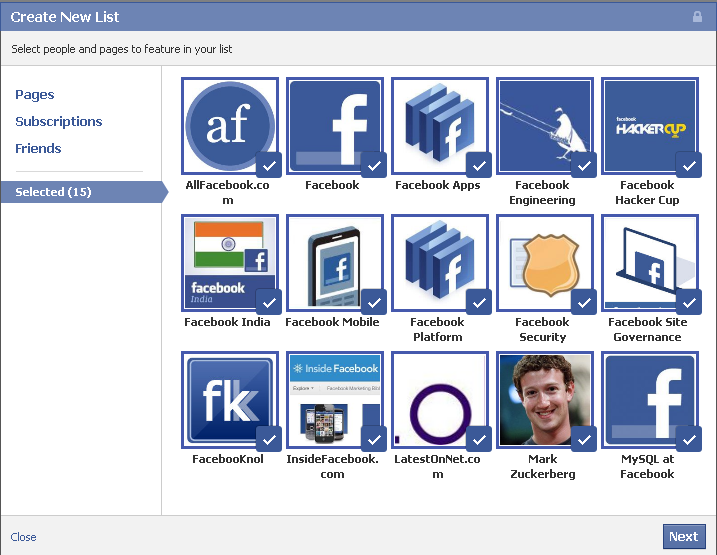Click the Close link
This screenshot has width=717, height=555.
click(x=23, y=537)
